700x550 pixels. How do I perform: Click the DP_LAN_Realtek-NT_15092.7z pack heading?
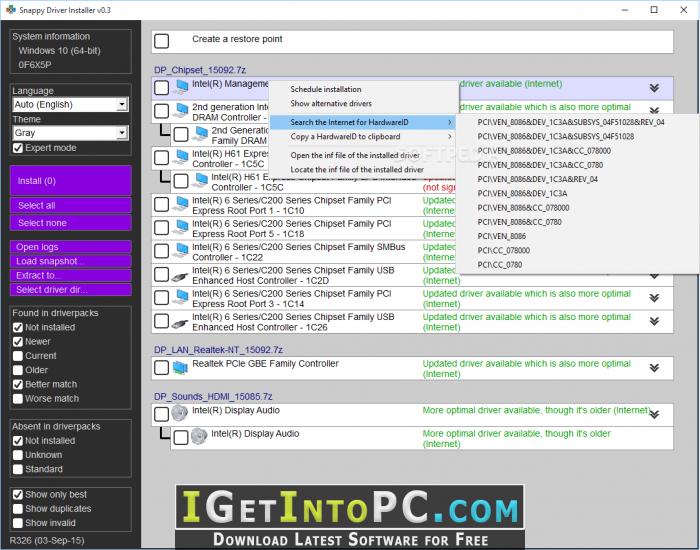coord(218,350)
